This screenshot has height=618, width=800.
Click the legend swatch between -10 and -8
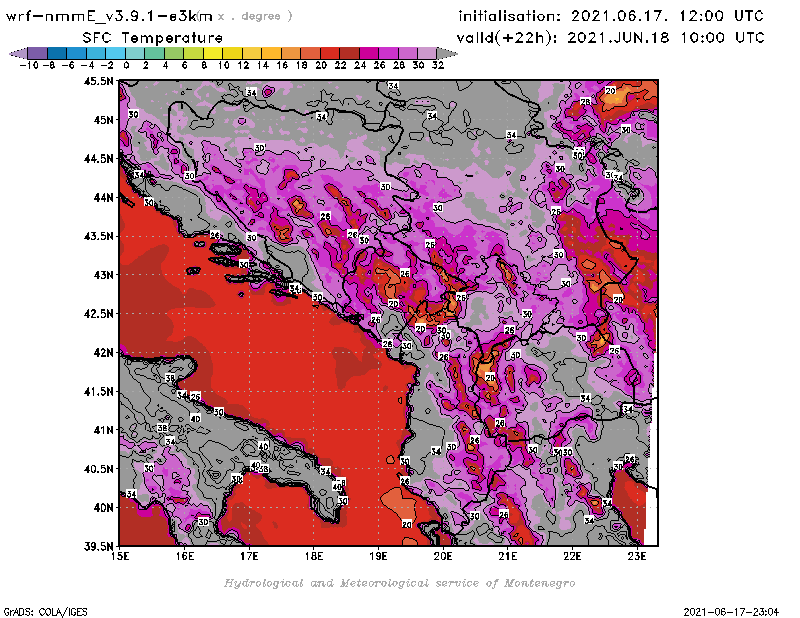point(38,53)
